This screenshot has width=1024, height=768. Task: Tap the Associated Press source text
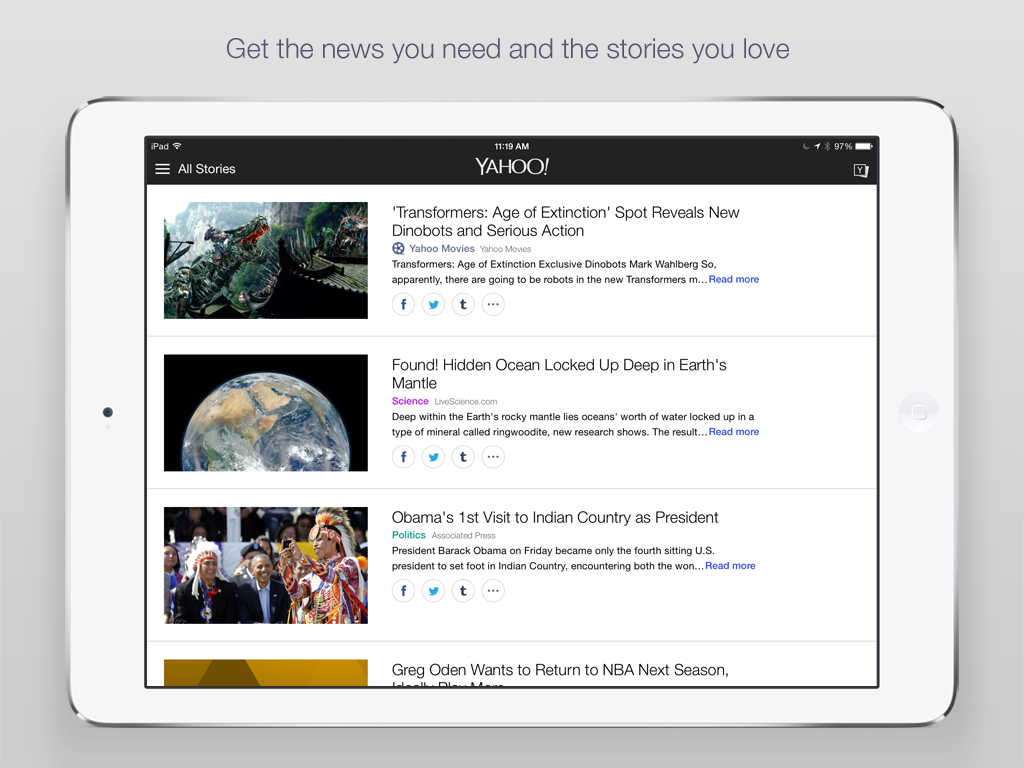pyautogui.click(x=463, y=536)
